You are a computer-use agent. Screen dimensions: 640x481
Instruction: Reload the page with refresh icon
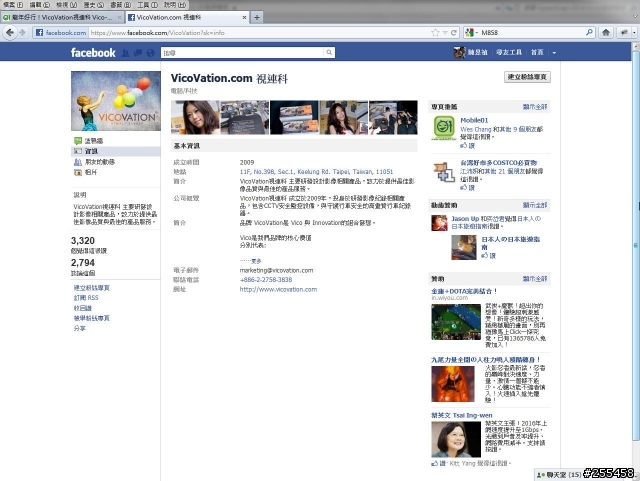[x=453, y=33]
